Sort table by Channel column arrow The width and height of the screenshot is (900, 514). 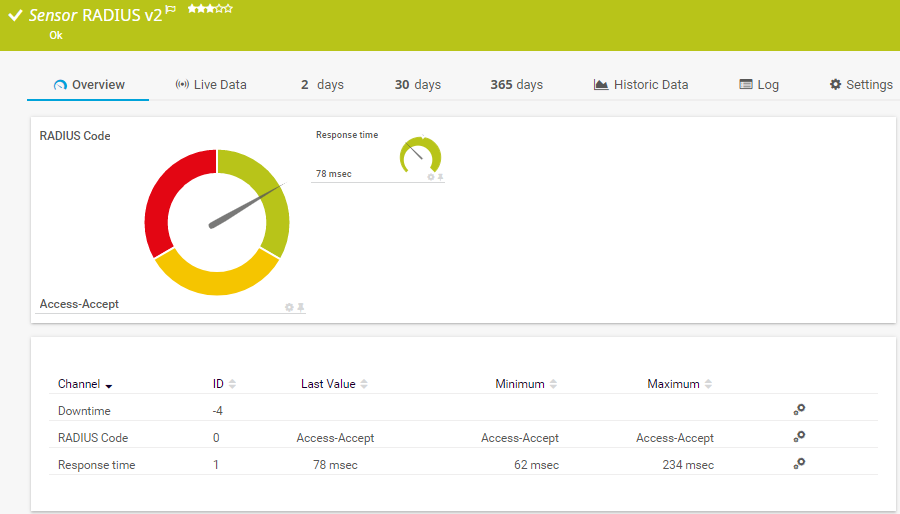tap(109, 385)
